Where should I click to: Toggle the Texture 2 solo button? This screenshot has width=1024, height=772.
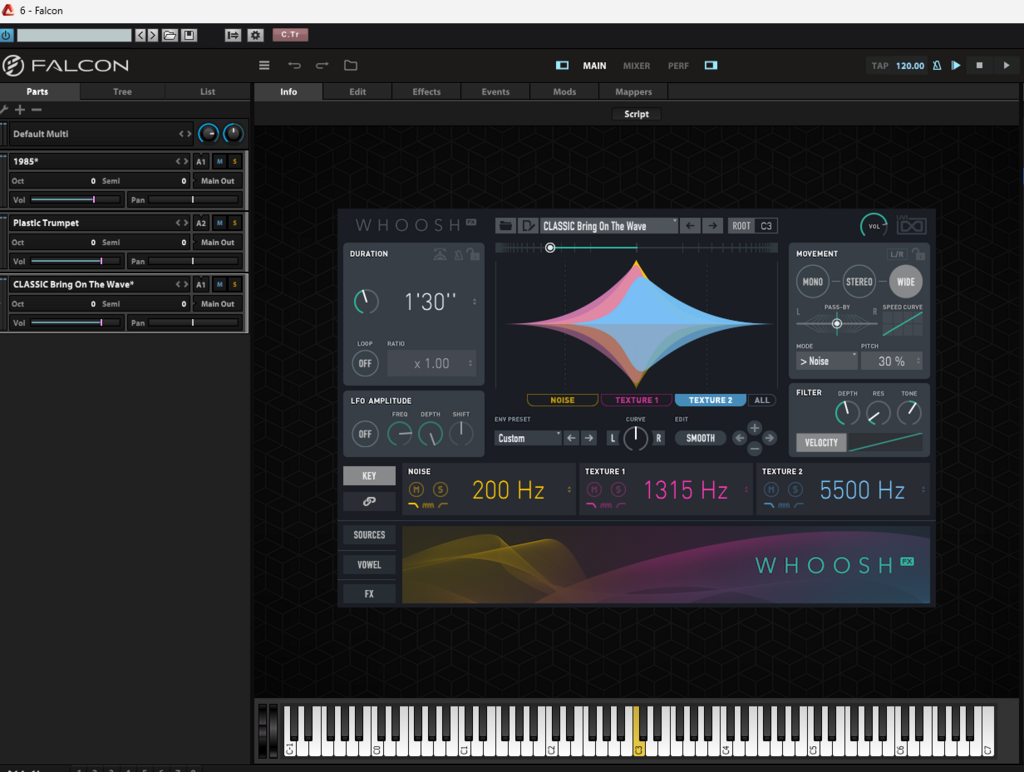[x=795, y=489]
